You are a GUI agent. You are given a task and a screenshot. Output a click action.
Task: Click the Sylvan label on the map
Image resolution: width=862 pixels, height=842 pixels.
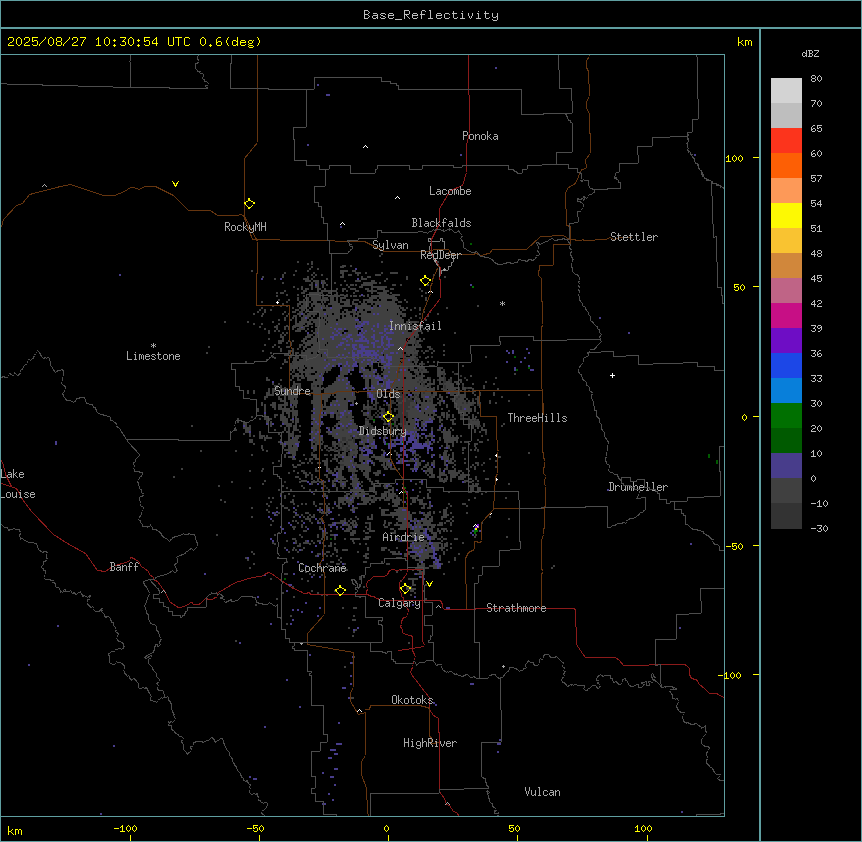point(390,245)
